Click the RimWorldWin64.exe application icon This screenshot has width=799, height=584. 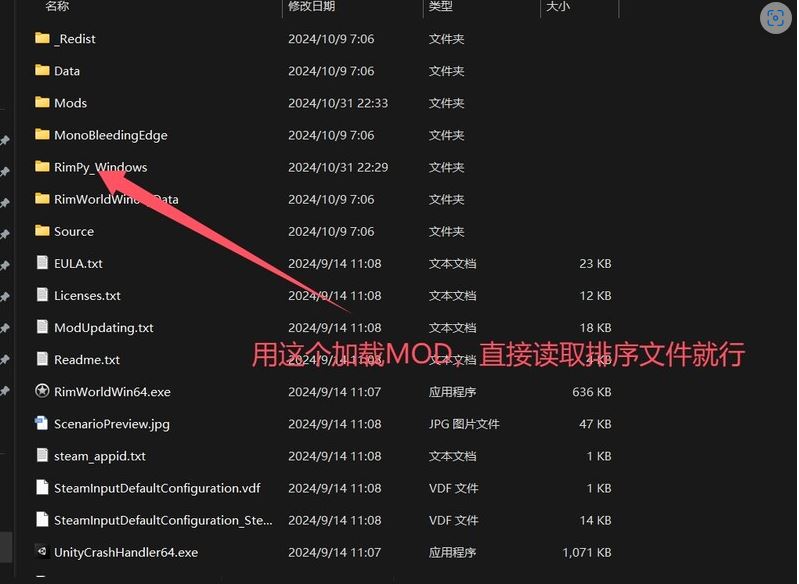pos(42,391)
